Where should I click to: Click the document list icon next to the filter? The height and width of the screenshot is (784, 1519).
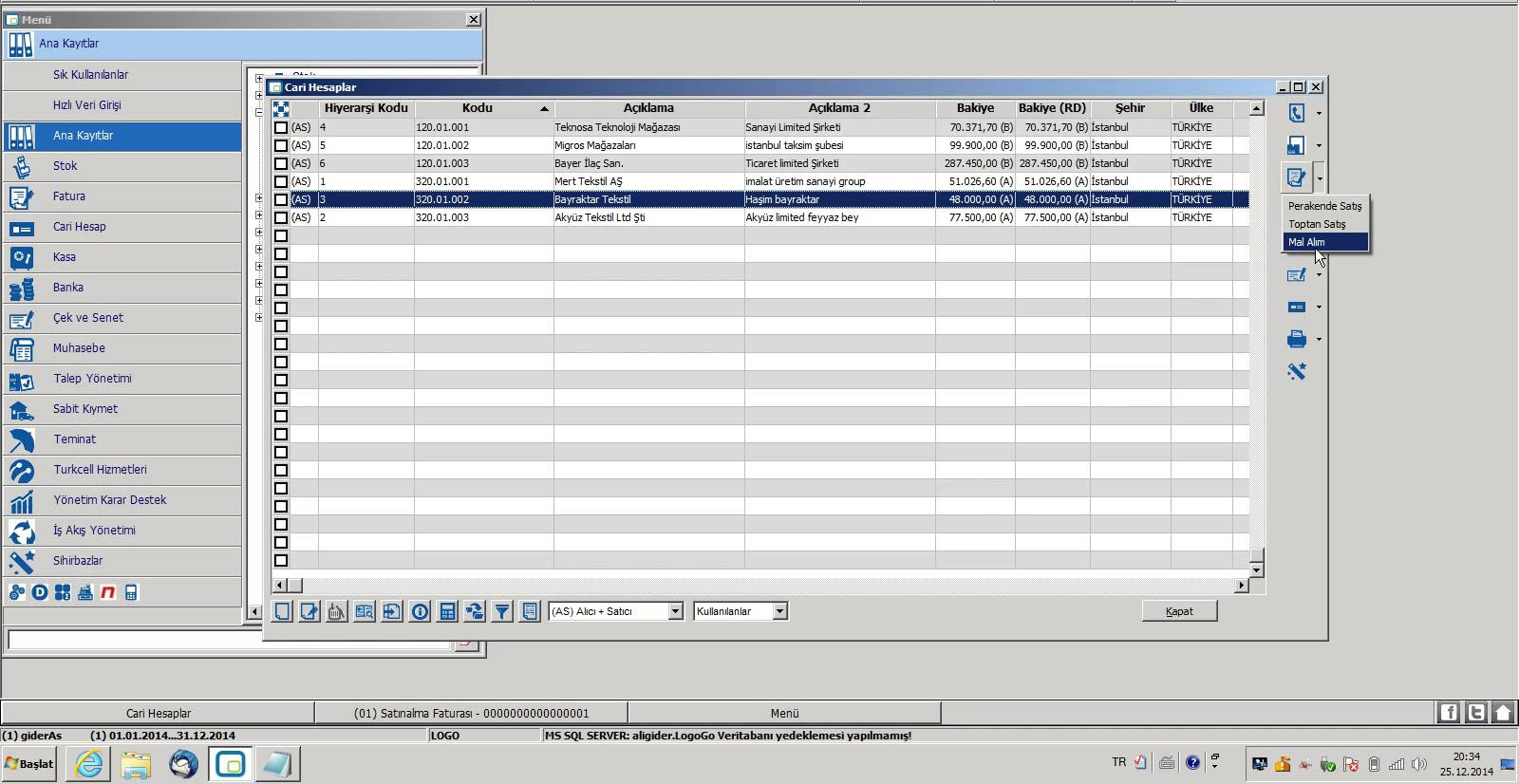(530, 612)
